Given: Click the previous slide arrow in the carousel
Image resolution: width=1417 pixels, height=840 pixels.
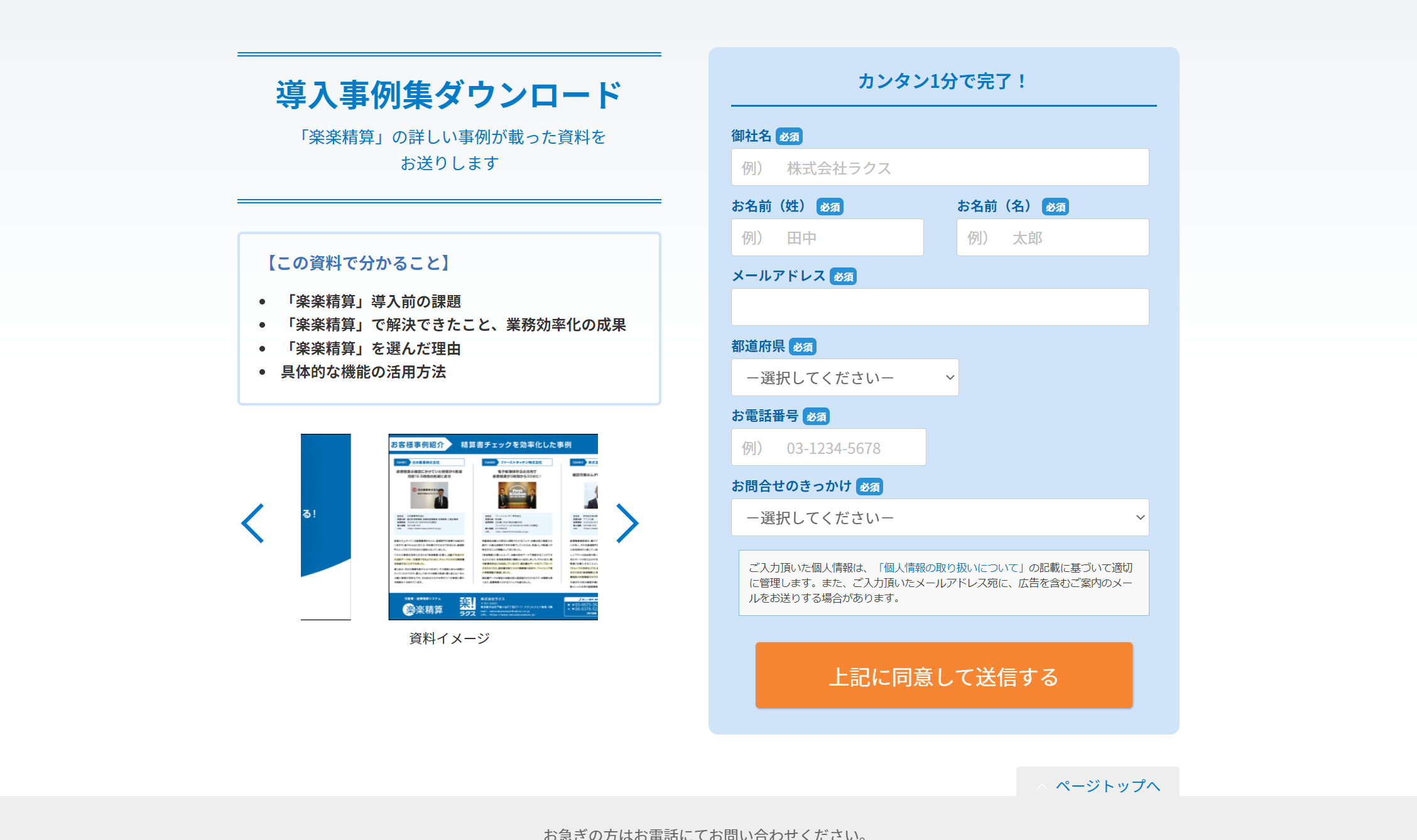Looking at the screenshot, I should point(252,523).
